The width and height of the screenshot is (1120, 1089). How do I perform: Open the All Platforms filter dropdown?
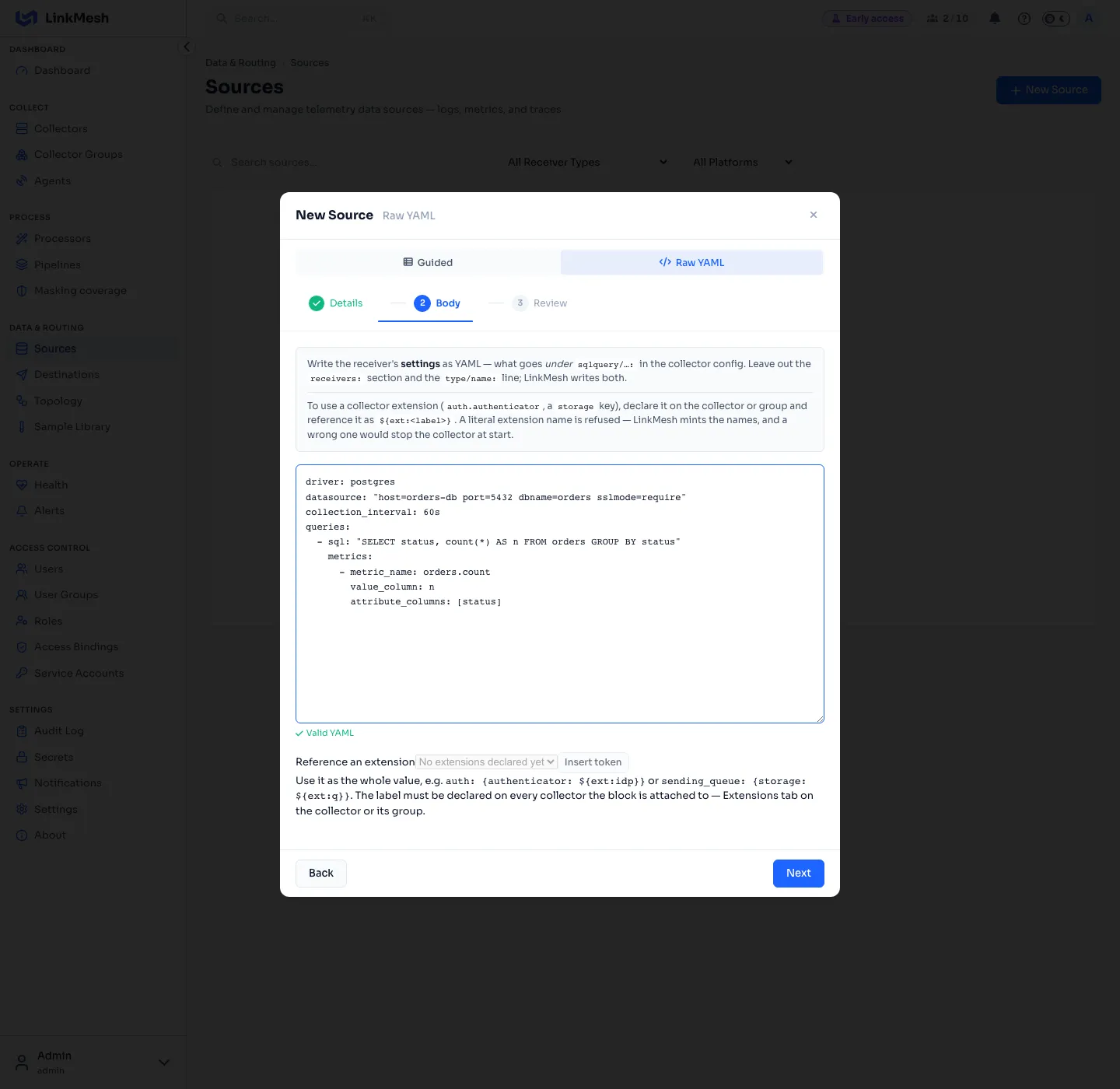point(743,162)
